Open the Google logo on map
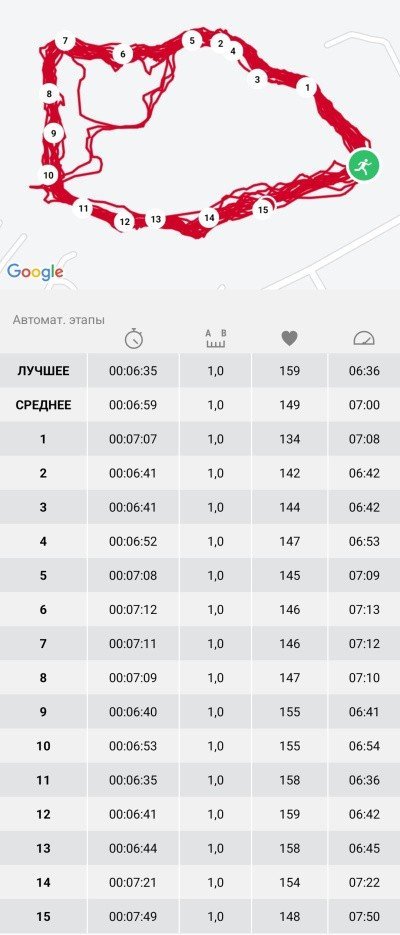This screenshot has height=935, width=400. [x=35, y=272]
